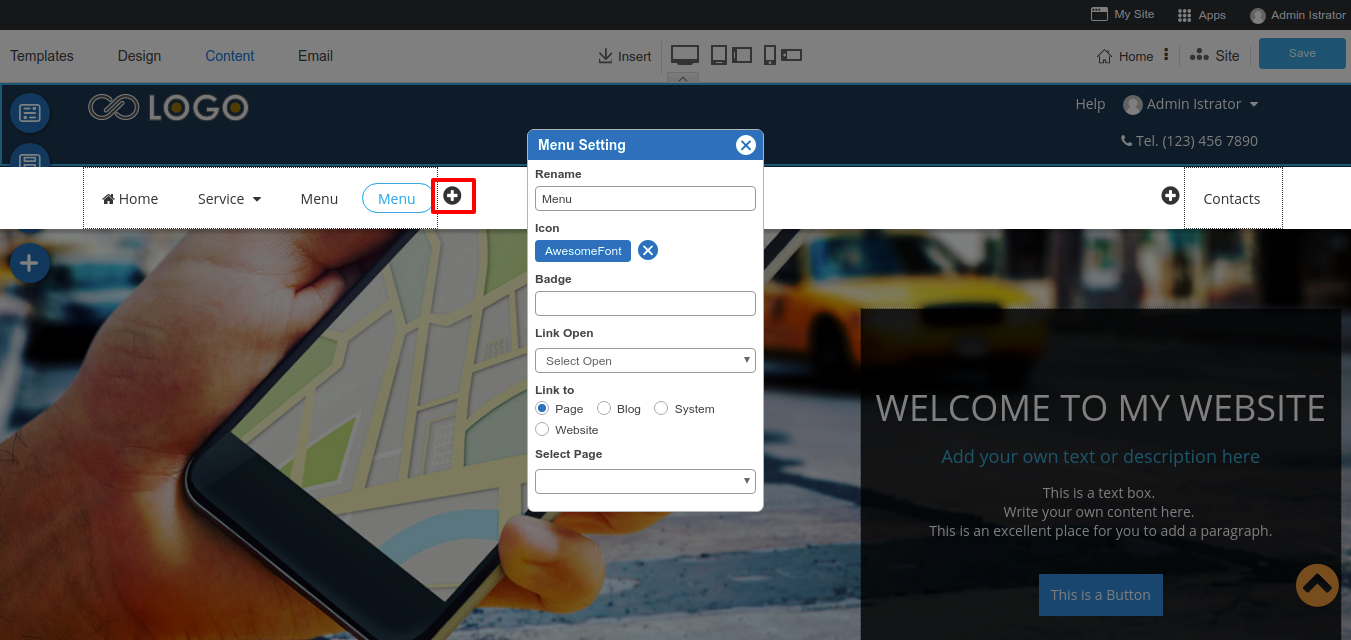Click the Welcome To My Website heading

pyautogui.click(x=1101, y=408)
